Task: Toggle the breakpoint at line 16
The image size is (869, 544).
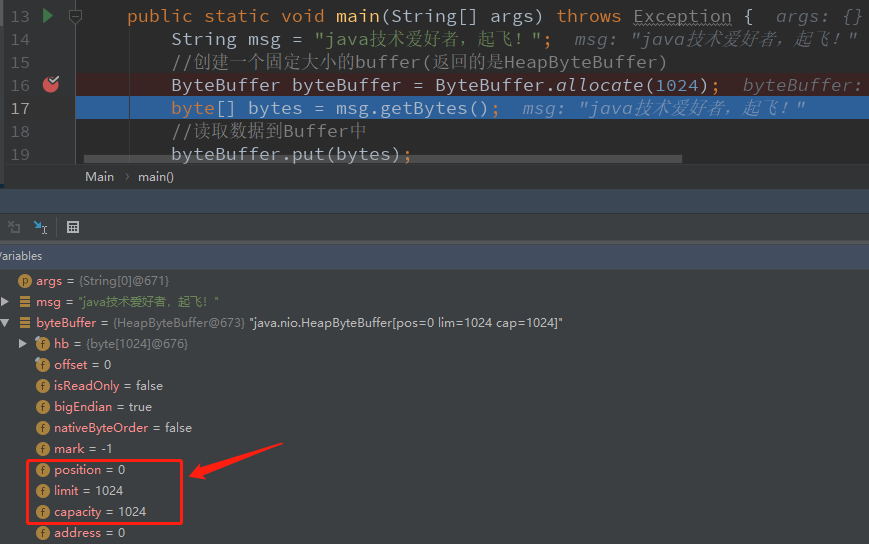Action: point(50,84)
